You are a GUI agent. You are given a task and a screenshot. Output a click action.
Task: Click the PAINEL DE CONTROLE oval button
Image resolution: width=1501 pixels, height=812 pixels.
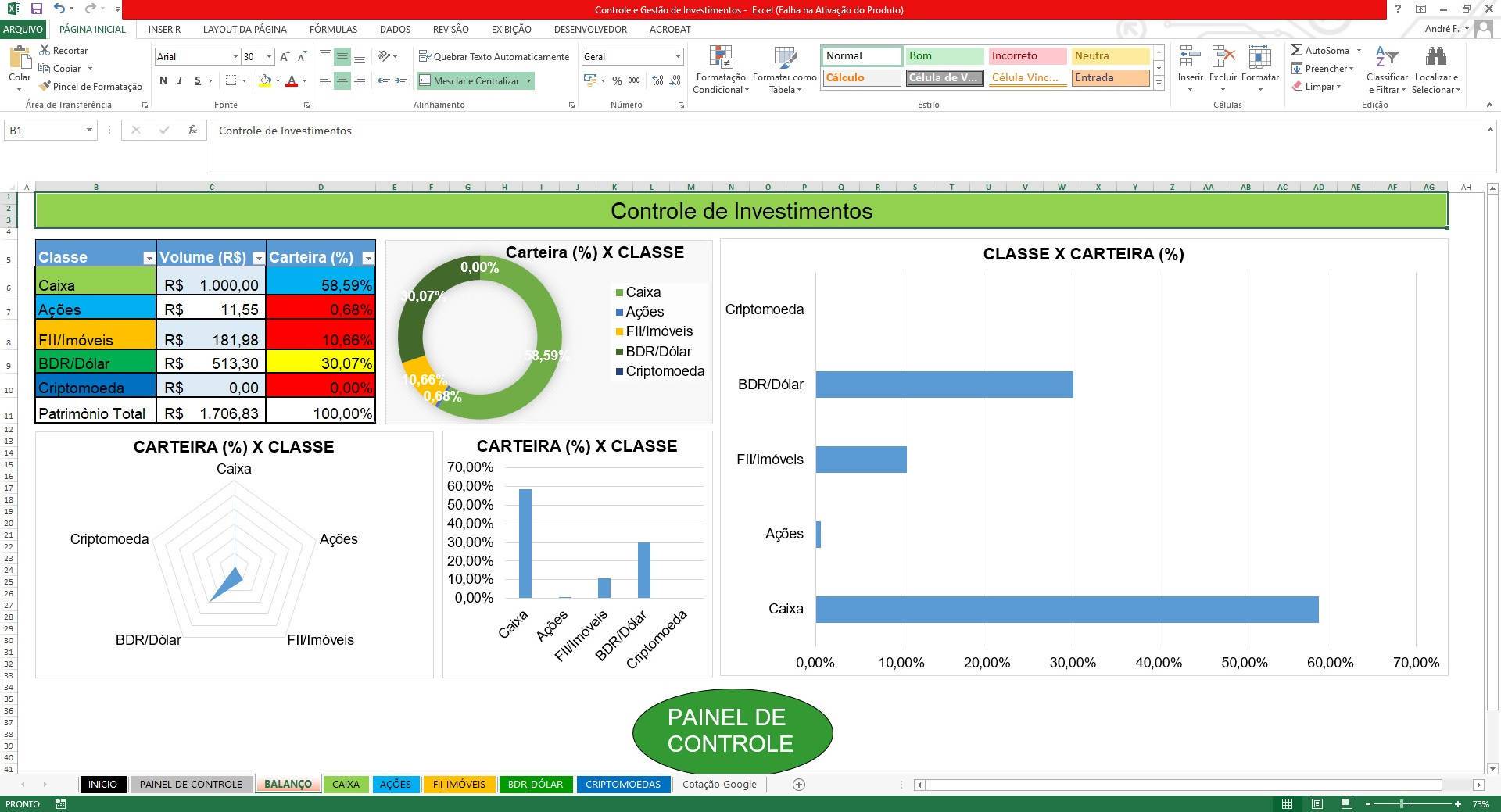tap(732, 731)
